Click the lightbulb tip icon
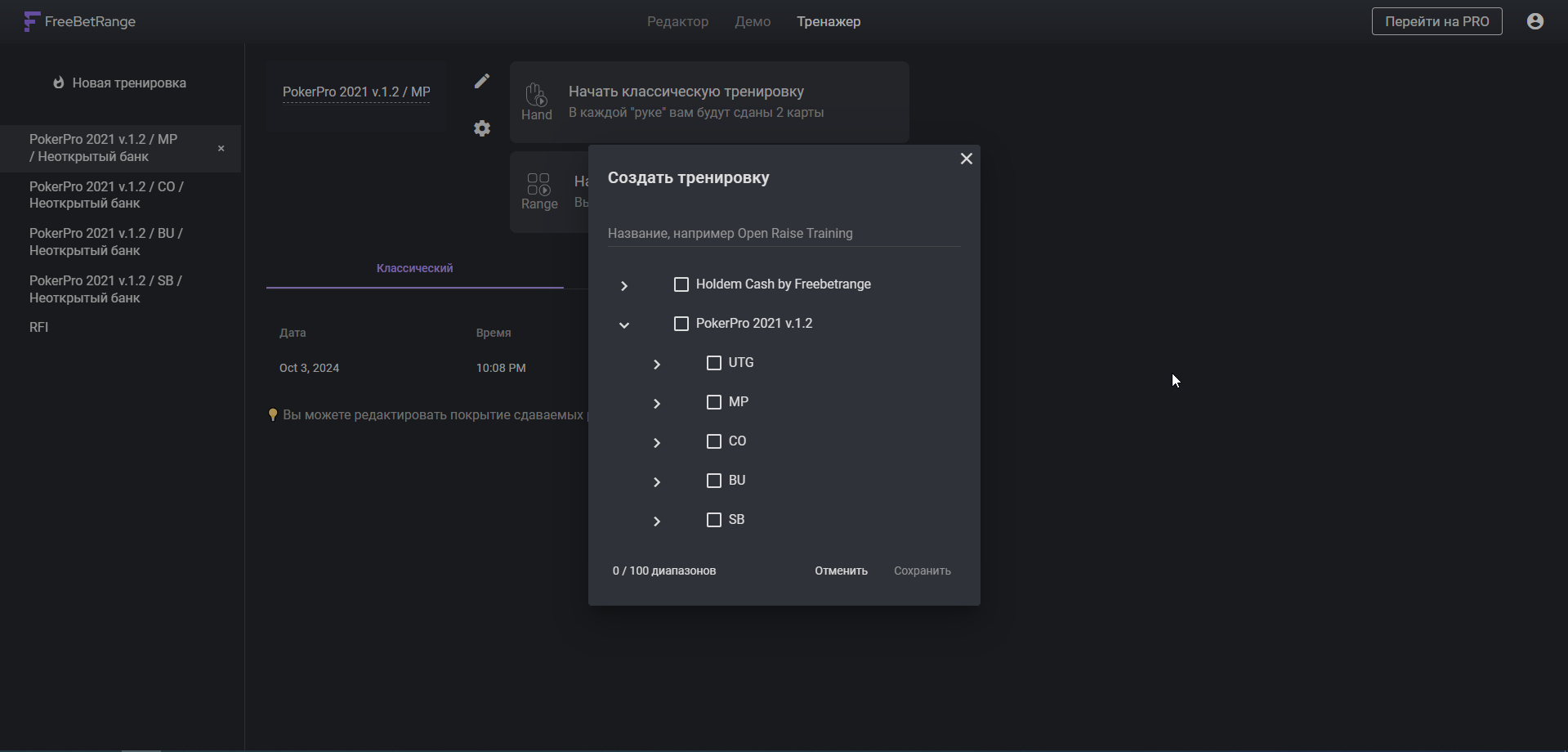Screen dimensions: 1568x752 pyautogui.click(x=273, y=415)
